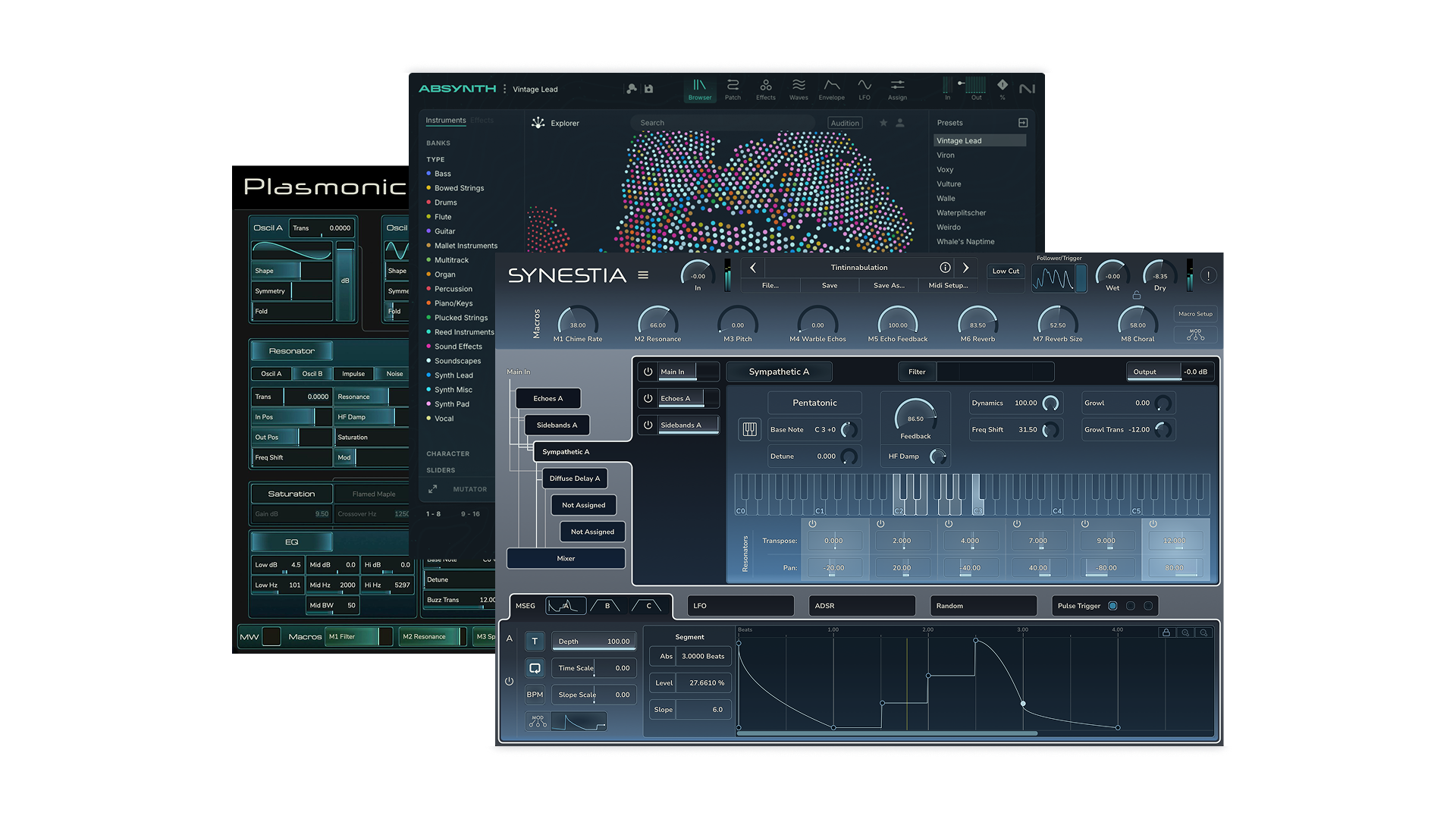Open the Pentatonic scale selector
1456x819 pixels.
[814, 403]
